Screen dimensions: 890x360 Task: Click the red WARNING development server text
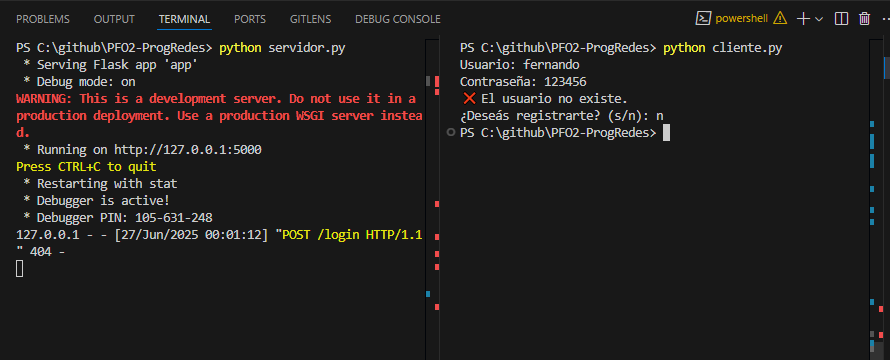tap(219, 116)
